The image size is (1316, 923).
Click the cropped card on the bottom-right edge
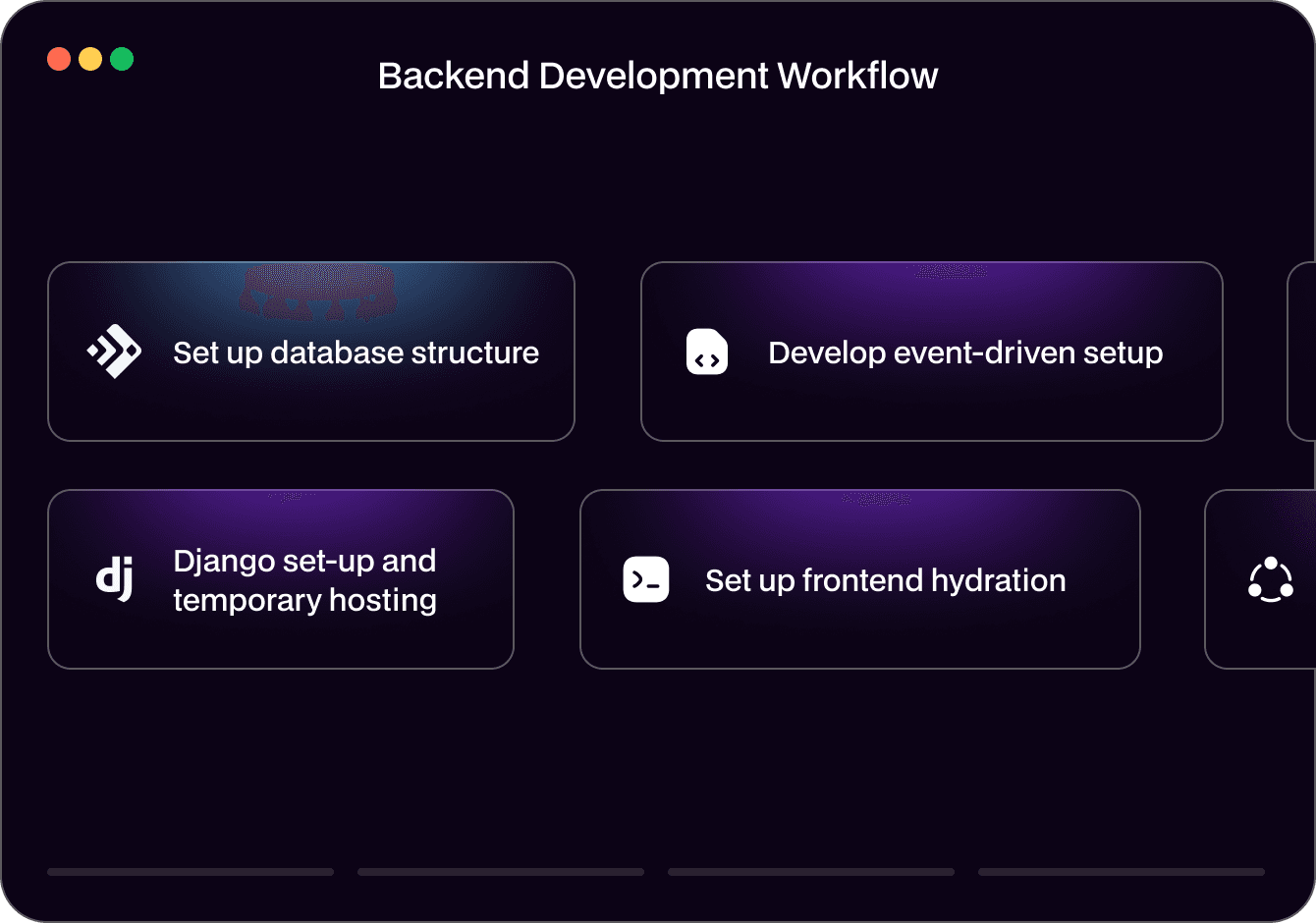pos(1262,579)
